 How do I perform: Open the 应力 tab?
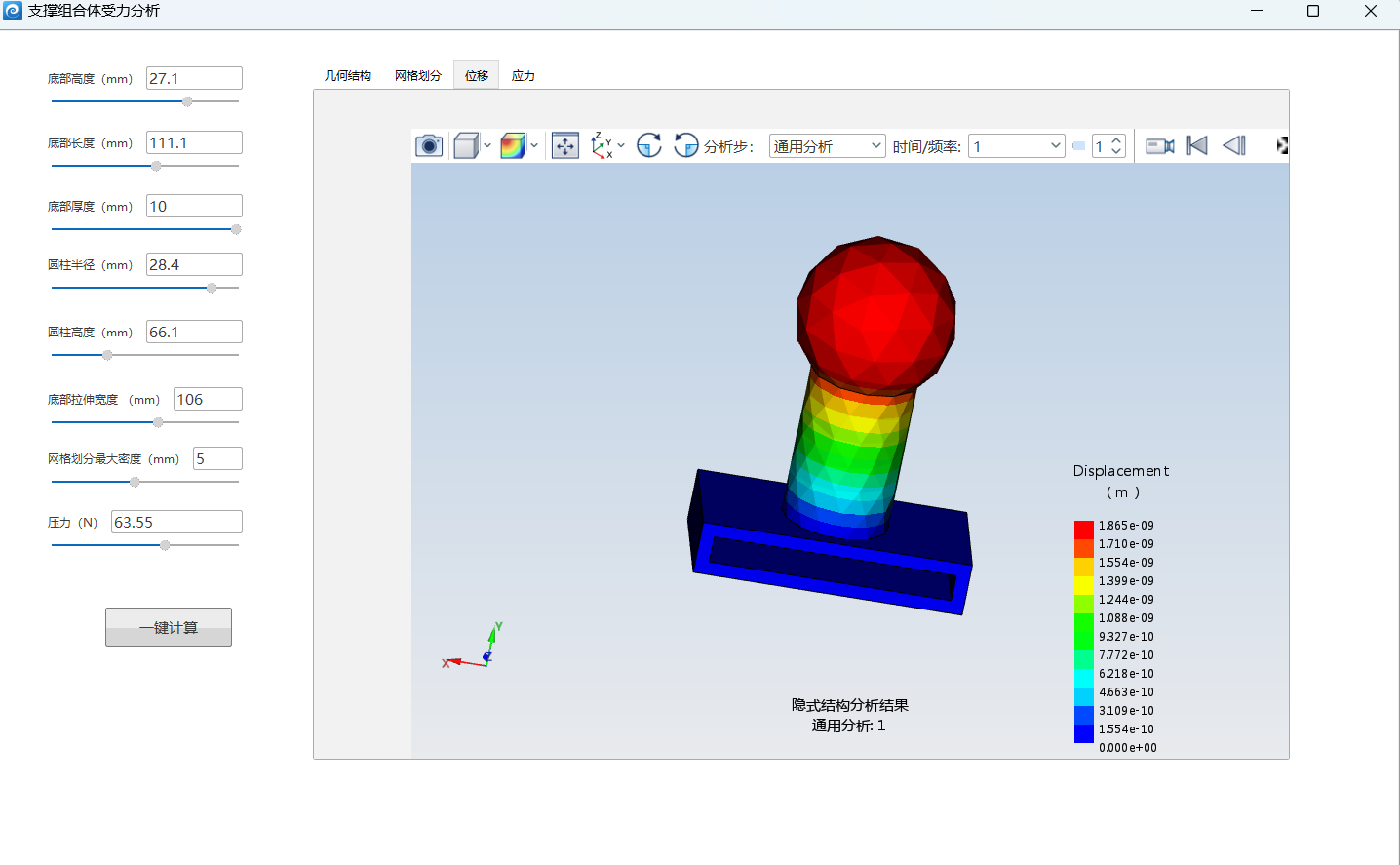[x=524, y=75]
